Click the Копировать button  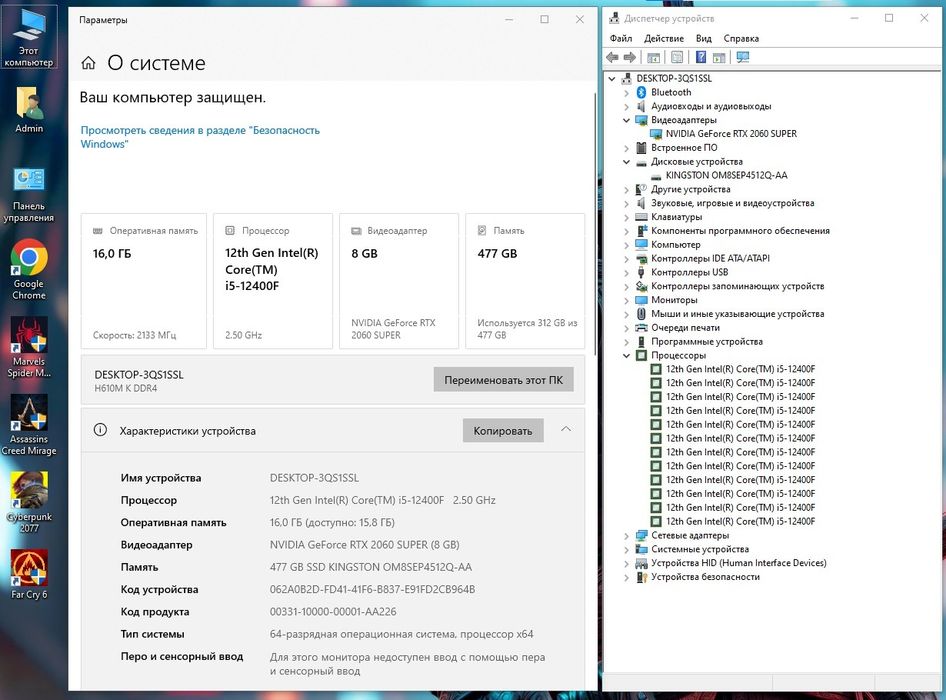click(x=503, y=430)
